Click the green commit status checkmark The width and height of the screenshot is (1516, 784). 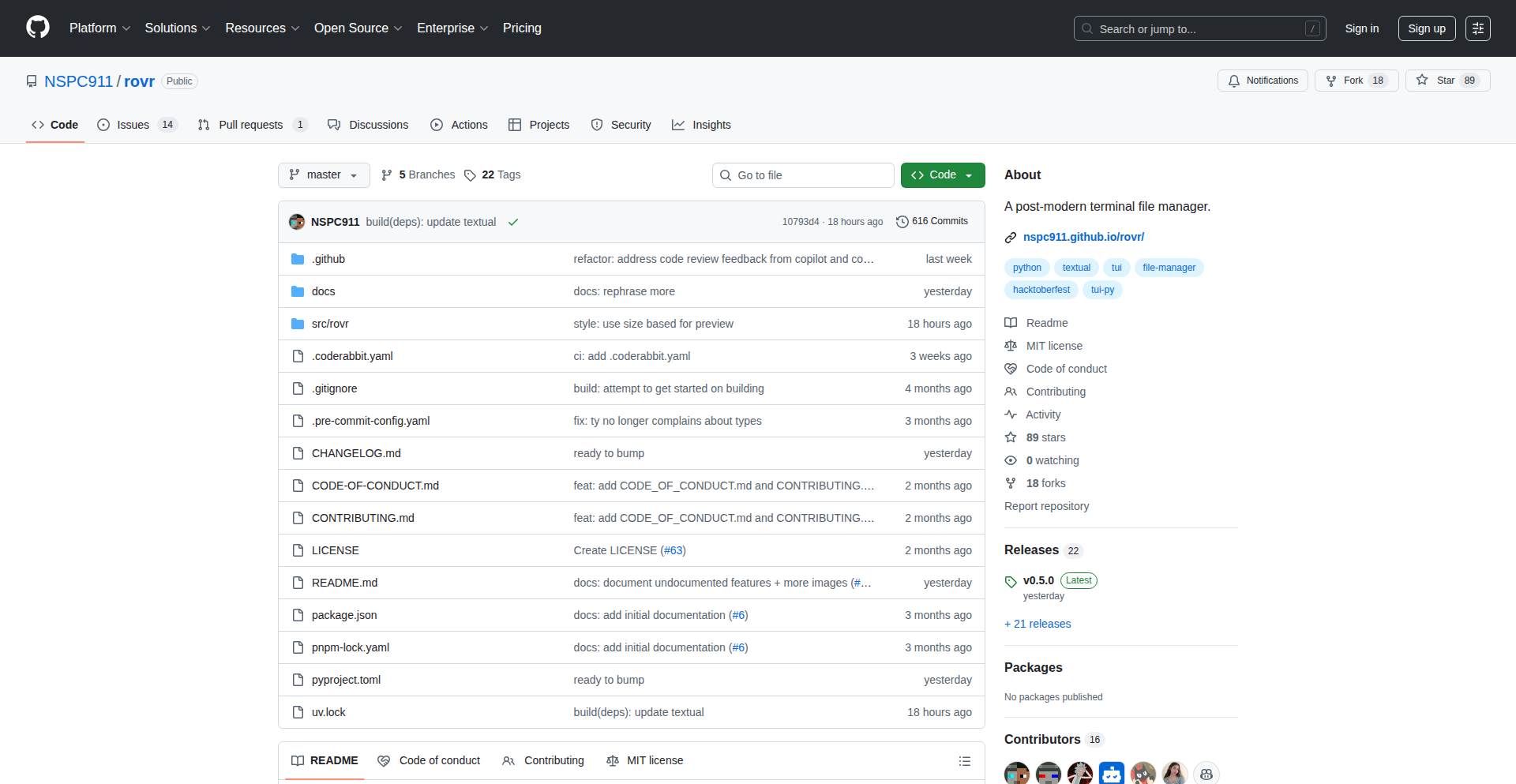point(513,223)
